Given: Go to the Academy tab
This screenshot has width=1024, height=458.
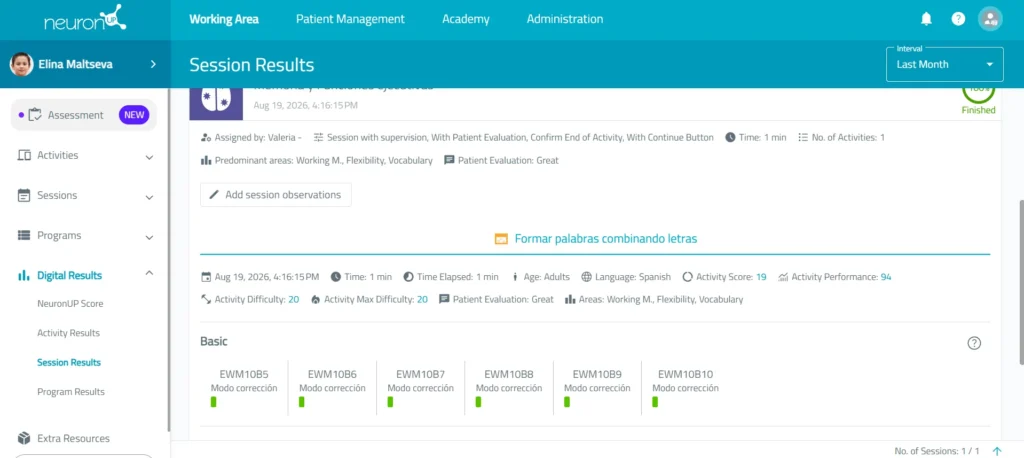Looking at the screenshot, I should pyautogui.click(x=466, y=19).
